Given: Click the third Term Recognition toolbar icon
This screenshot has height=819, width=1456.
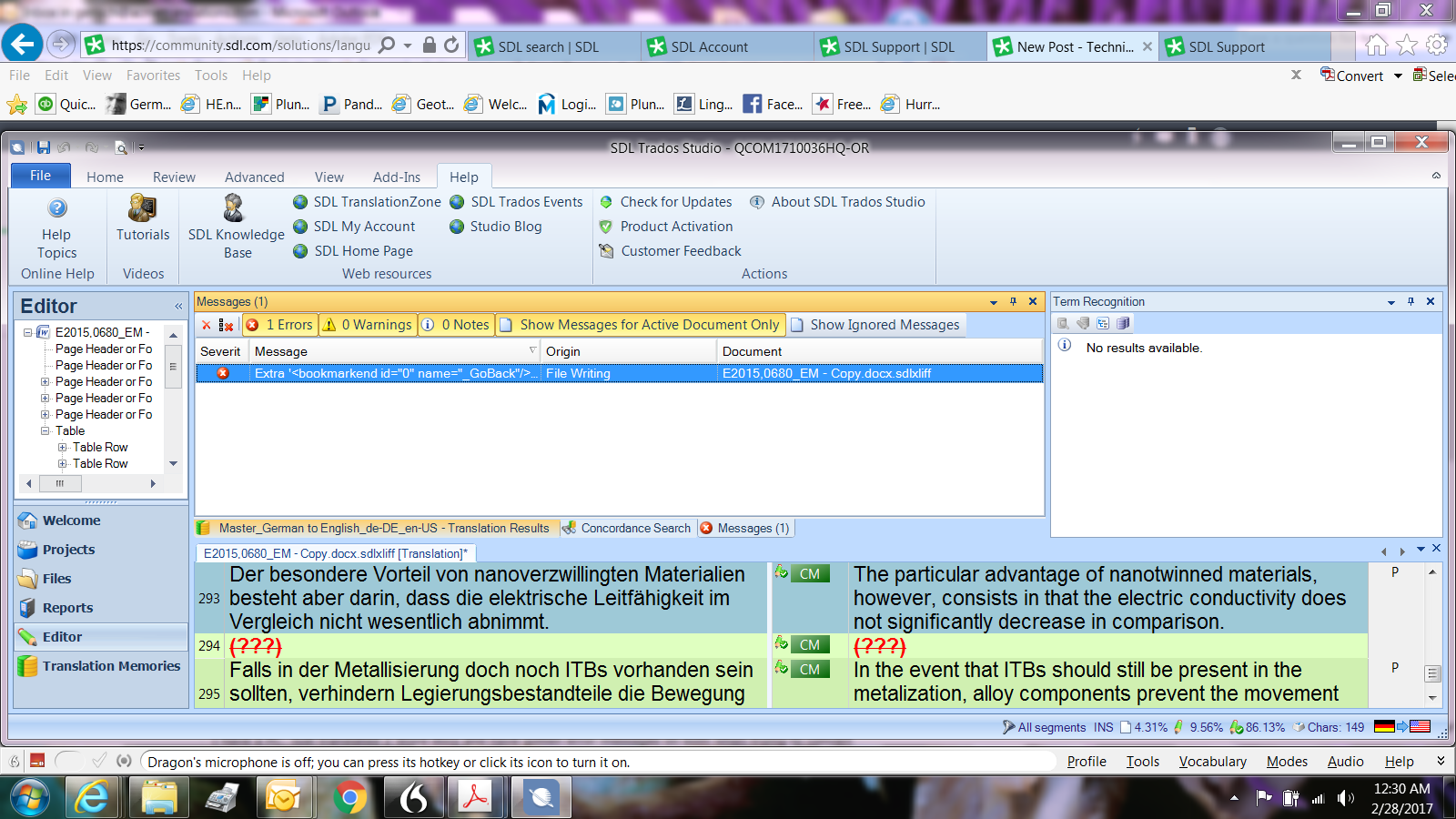Looking at the screenshot, I should click(x=1103, y=323).
